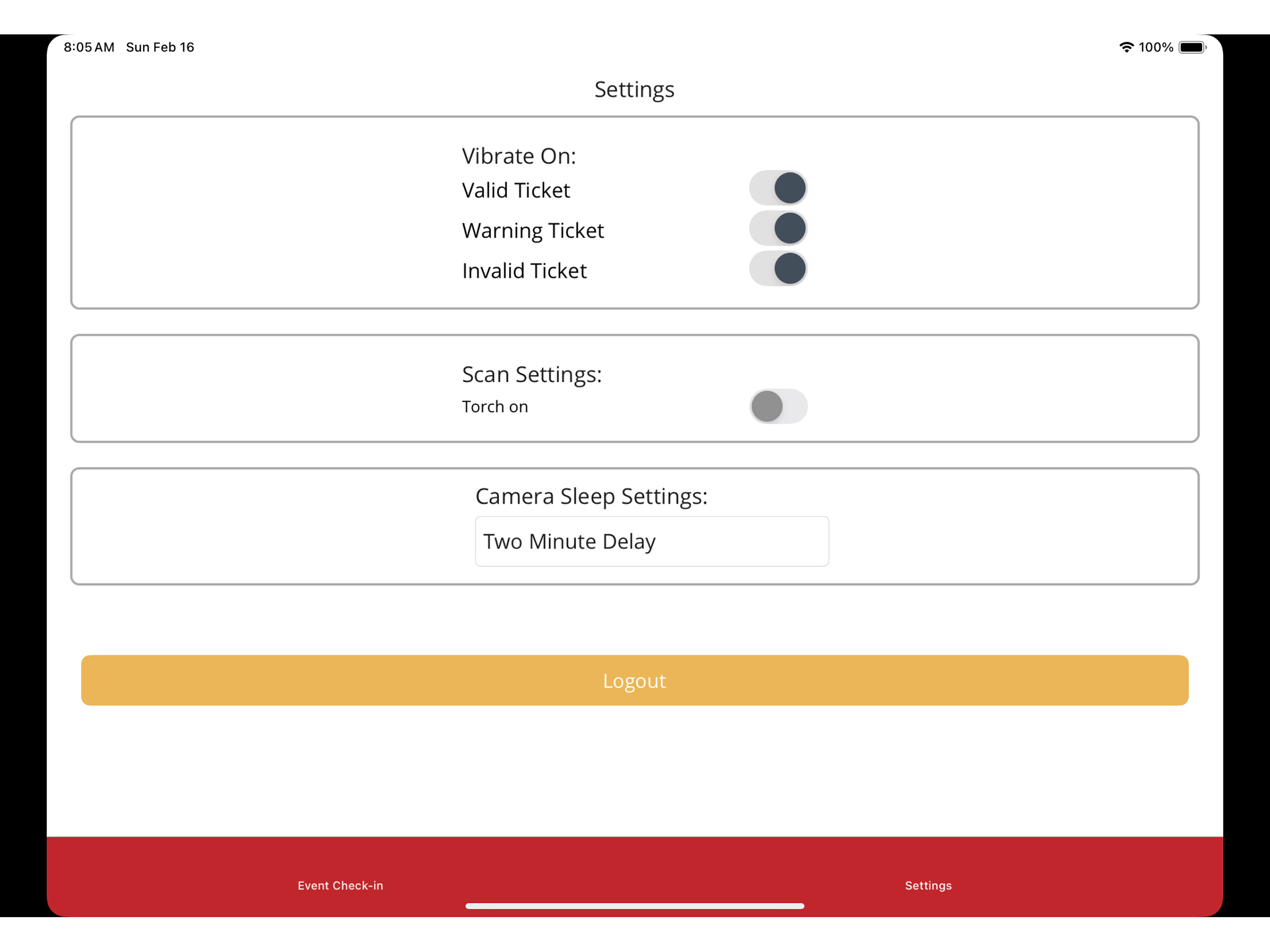Open the Two Minute Delay dropdown
Screen dimensions: 1270x952
652,542
